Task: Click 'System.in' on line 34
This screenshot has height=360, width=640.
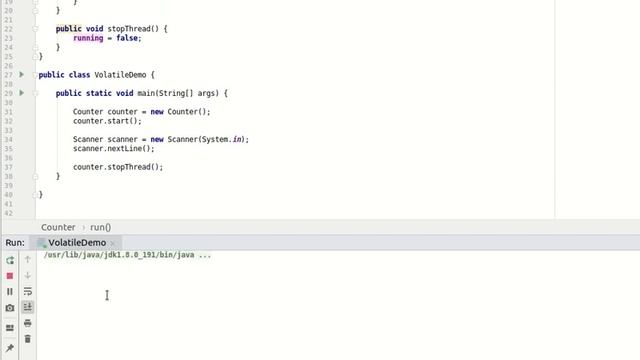Action: pyautogui.click(x=222, y=139)
